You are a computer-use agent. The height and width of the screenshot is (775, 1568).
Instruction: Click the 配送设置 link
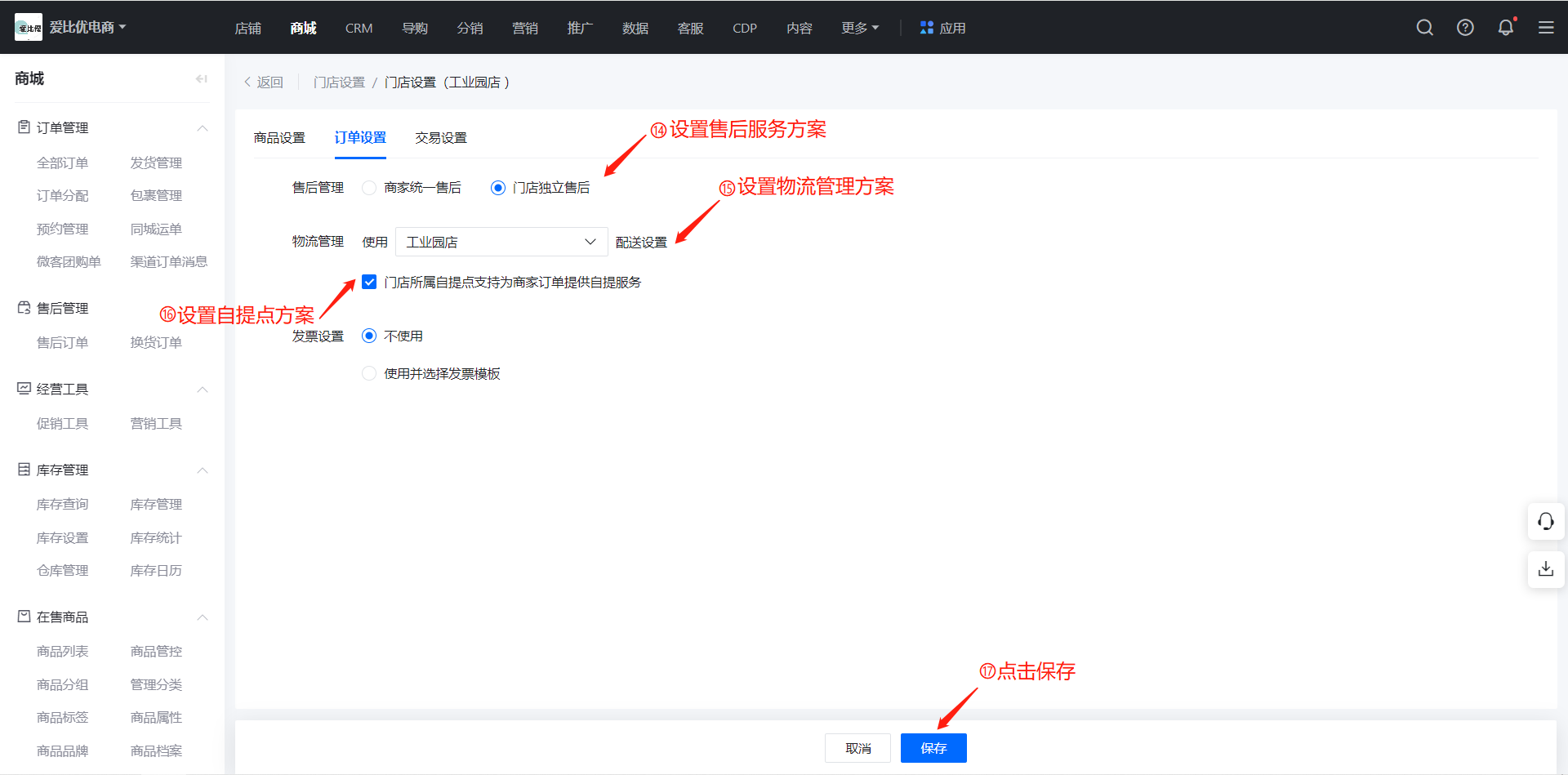(x=641, y=243)
